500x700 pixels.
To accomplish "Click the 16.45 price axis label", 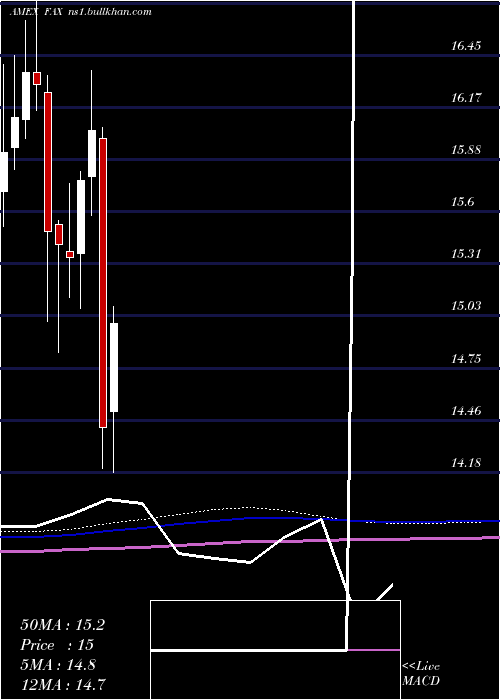I will [x=466, y=46].
